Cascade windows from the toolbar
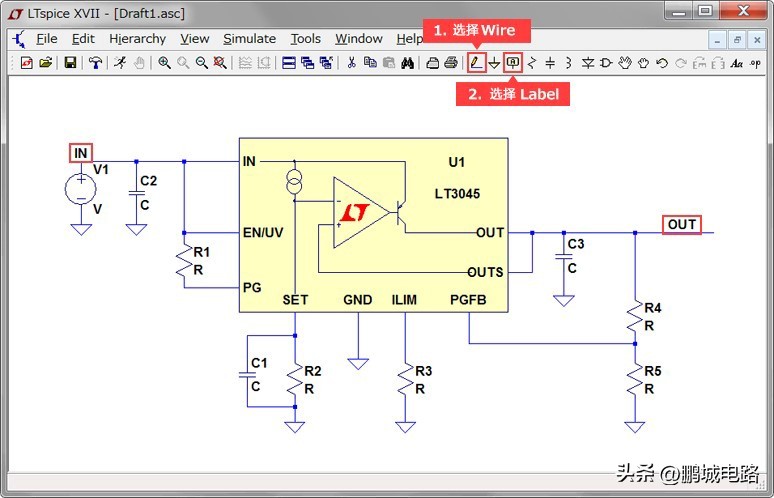This screenshot has height=498, width=774. click(308, 63)
